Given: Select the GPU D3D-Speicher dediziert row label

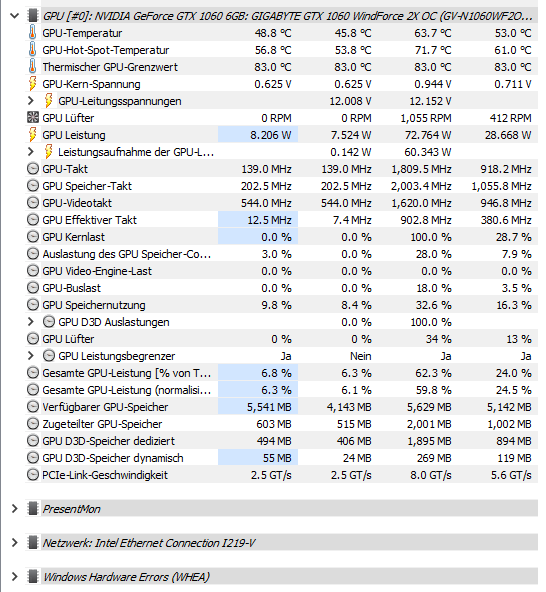Looking at the screenshot, I should pyautogui.click(x=108, y=441).
